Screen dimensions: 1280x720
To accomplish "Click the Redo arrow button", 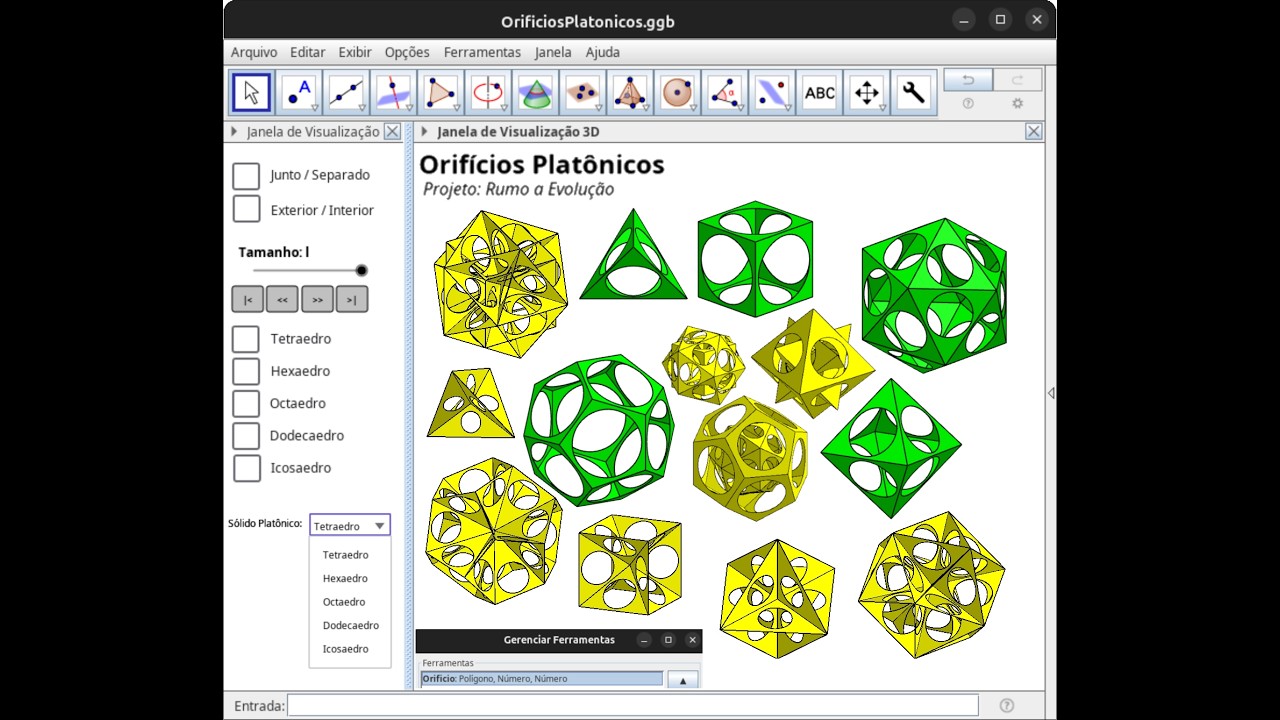I will coord(1017,80).
